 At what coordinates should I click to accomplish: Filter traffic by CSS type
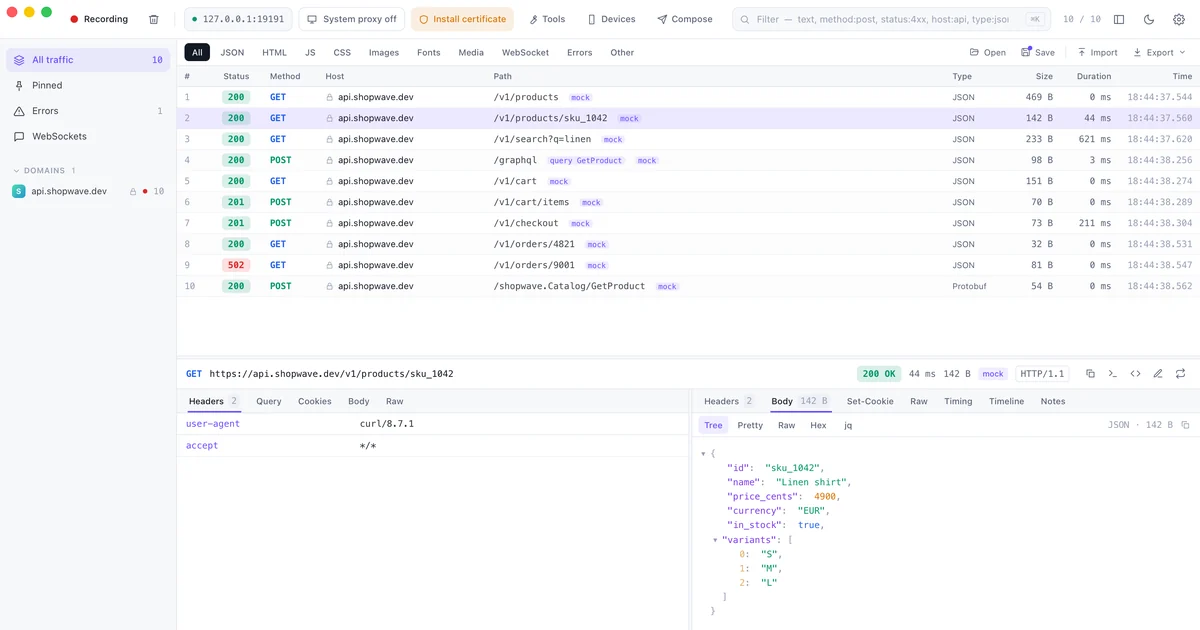[x=342, y=52]
